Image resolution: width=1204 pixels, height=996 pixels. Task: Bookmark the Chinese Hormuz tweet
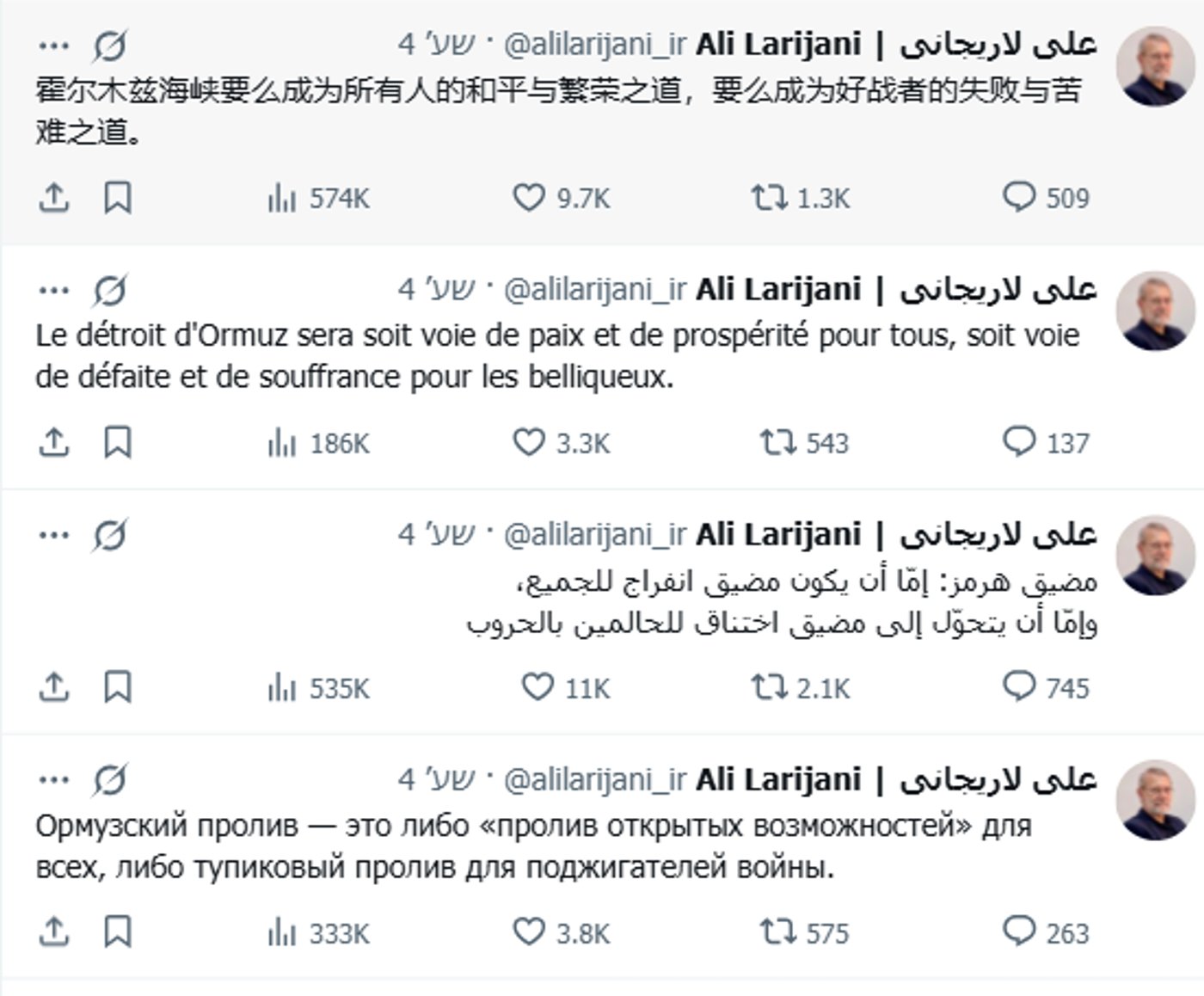tap(118, 198)
